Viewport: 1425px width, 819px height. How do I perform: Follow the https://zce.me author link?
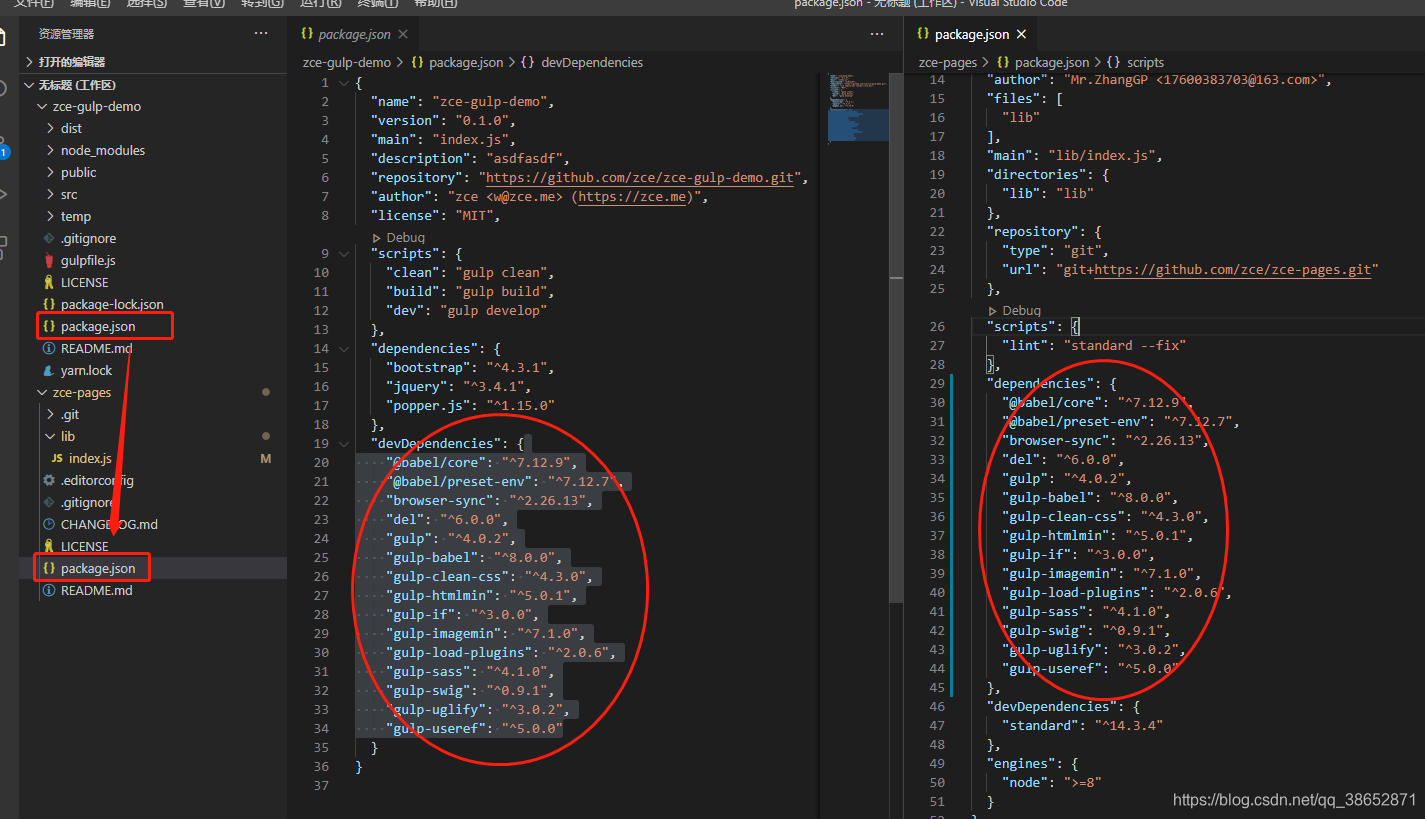(x=634, y=196)
